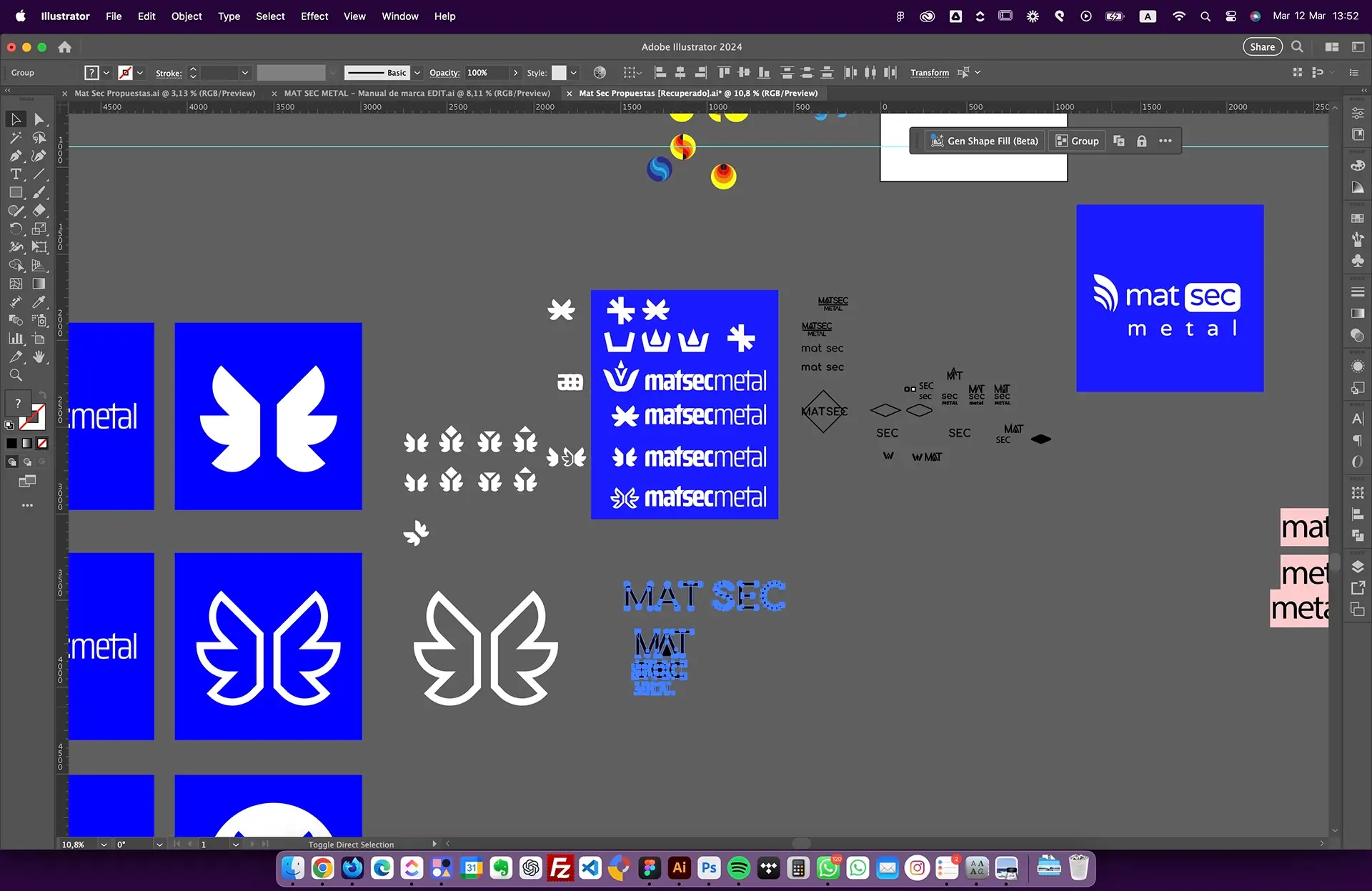Enable Draw Behind mode
The width and height of the screenshot is (1372, 891).
pyautogui.click(x=26, y=462)
